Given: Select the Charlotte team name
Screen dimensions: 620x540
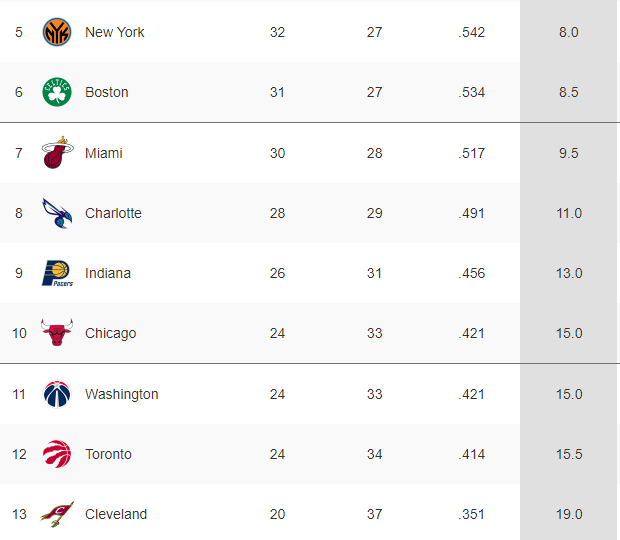Looking at the screenshot, I should coord(113,213).
